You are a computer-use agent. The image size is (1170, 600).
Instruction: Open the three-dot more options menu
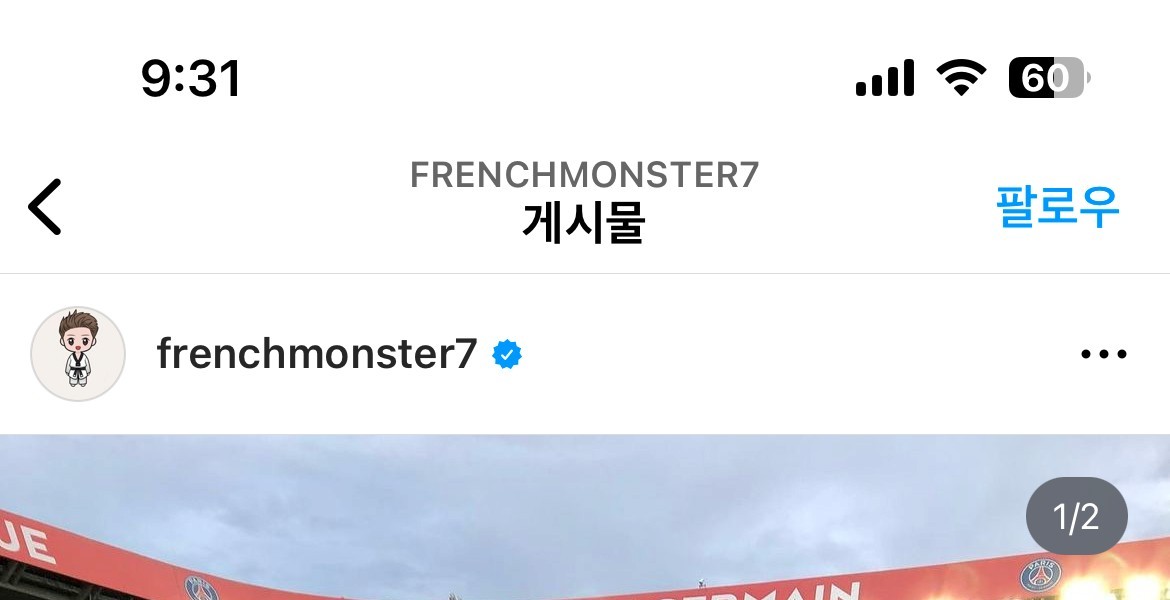[x=1104, y=354]
